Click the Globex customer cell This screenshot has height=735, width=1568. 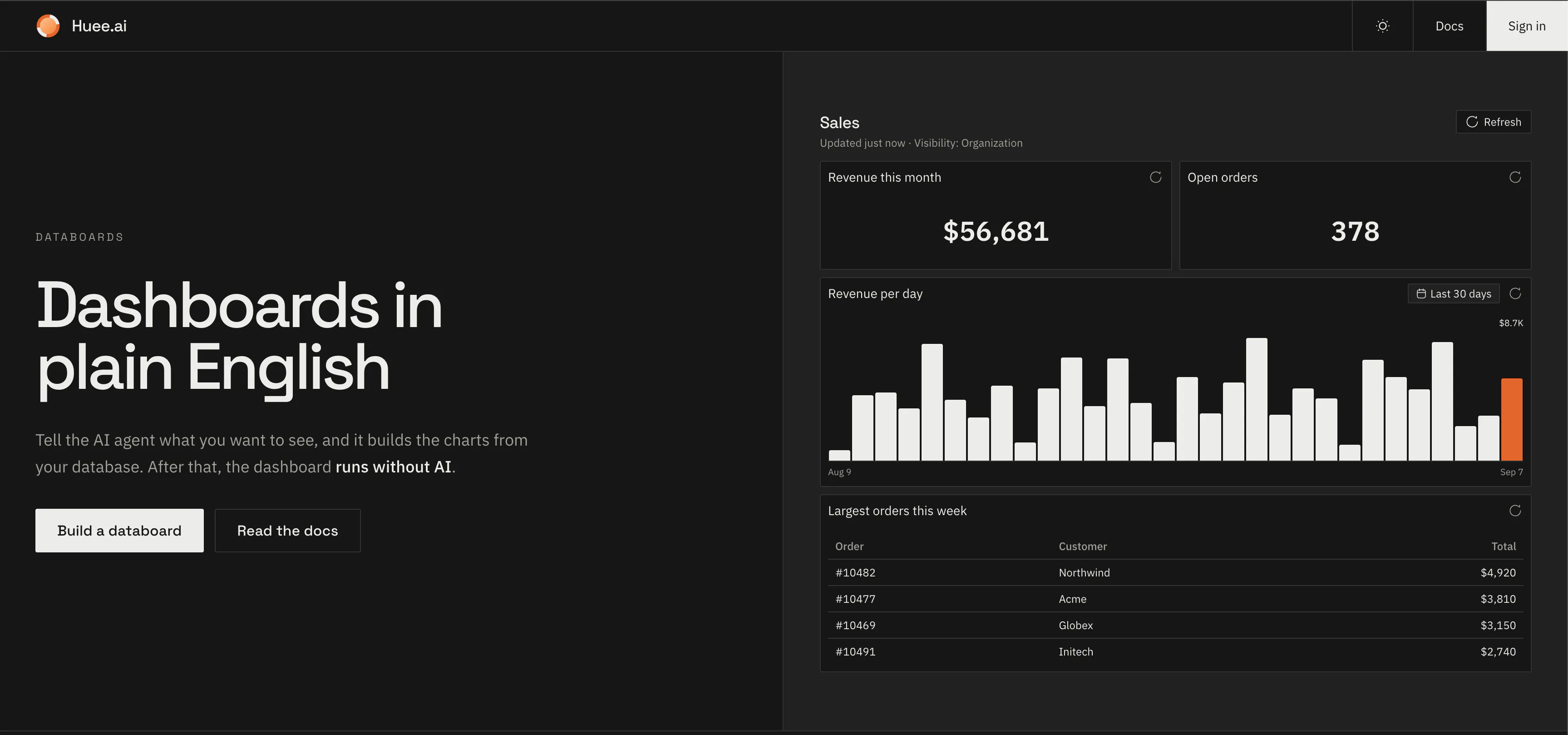(x=1075, y=625)
